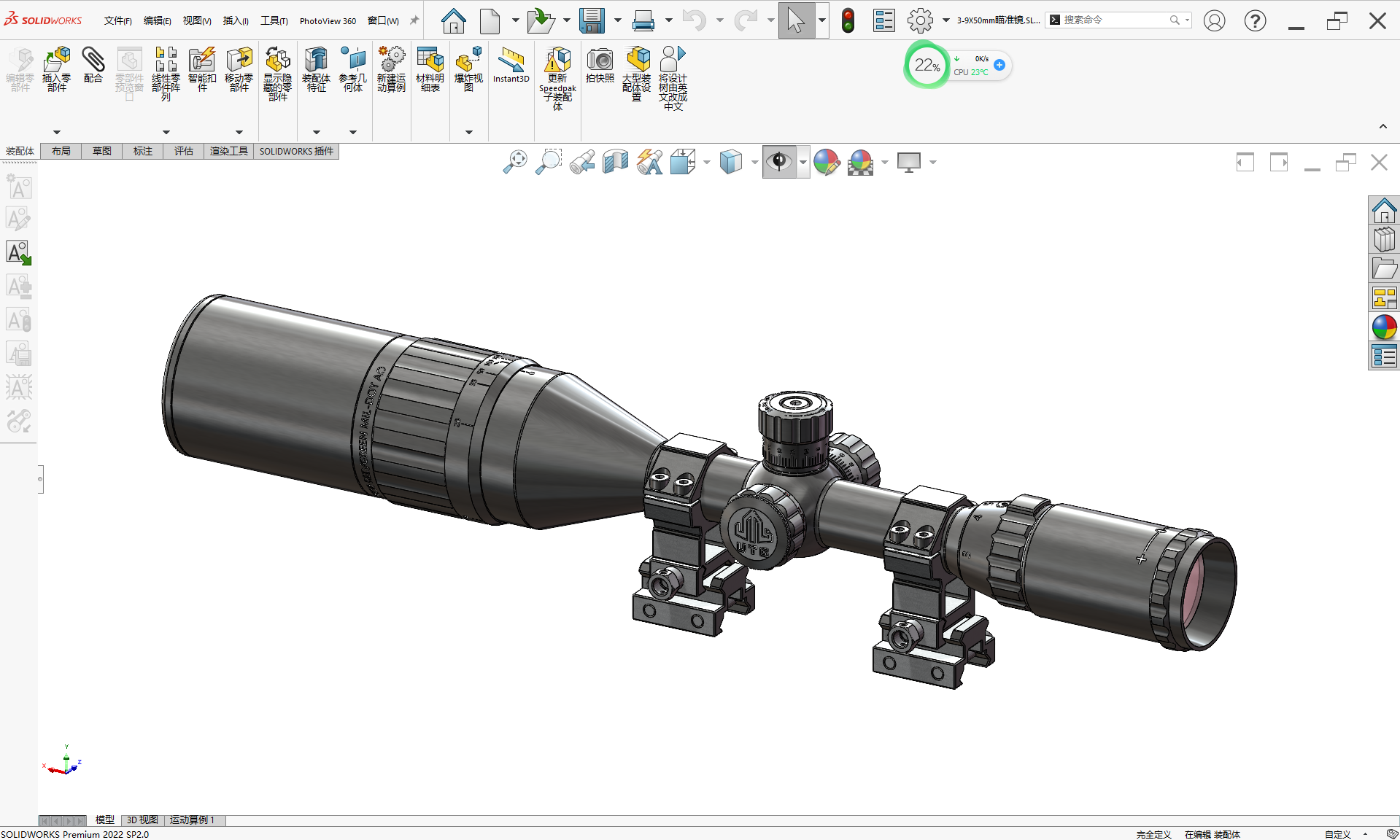Expand Insert Components dropdown arrow
Image resolution: width=1400 pixels, height=840 pixels.
click(57, 132)
